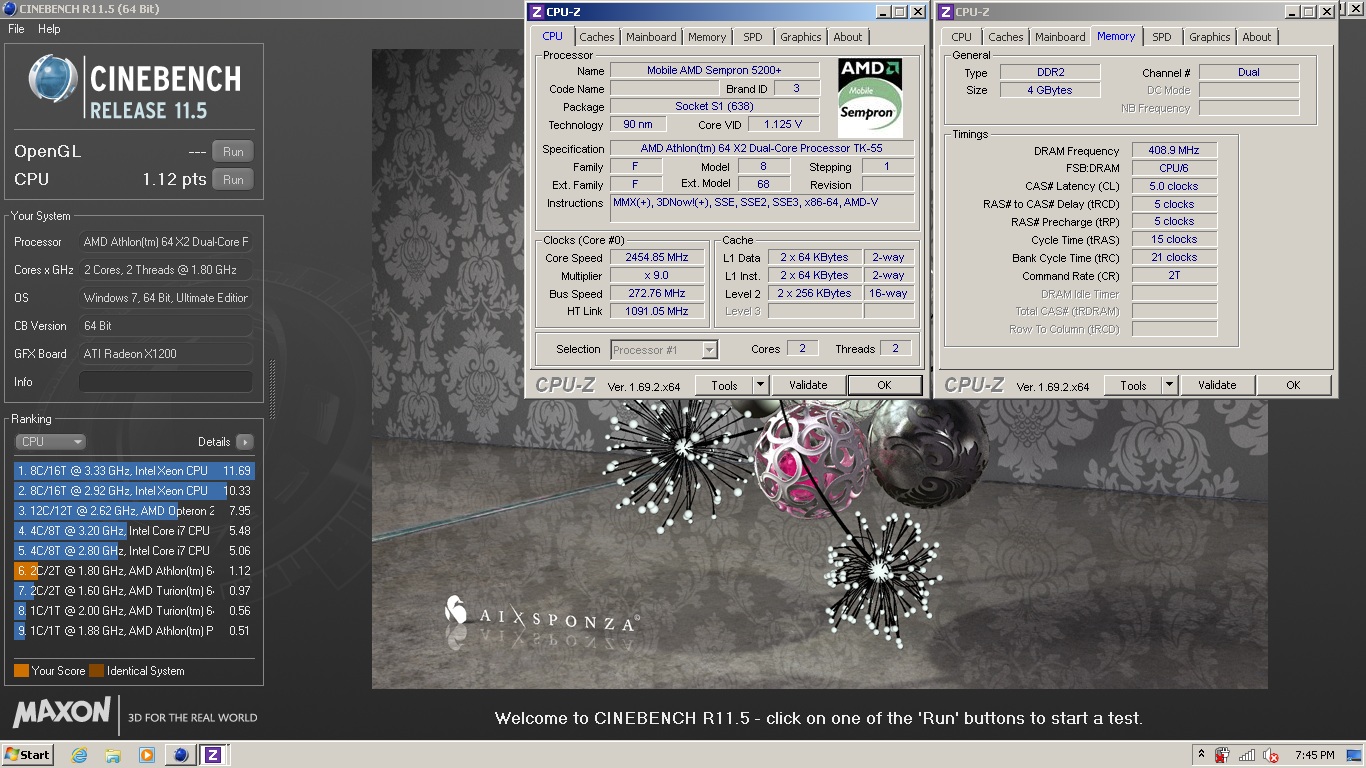This screenshot has width=1366, height=768.
Task: Select ranking row 8C/16T @ 2.92 GHz Intel Xeon
Action: pos(134,491)
